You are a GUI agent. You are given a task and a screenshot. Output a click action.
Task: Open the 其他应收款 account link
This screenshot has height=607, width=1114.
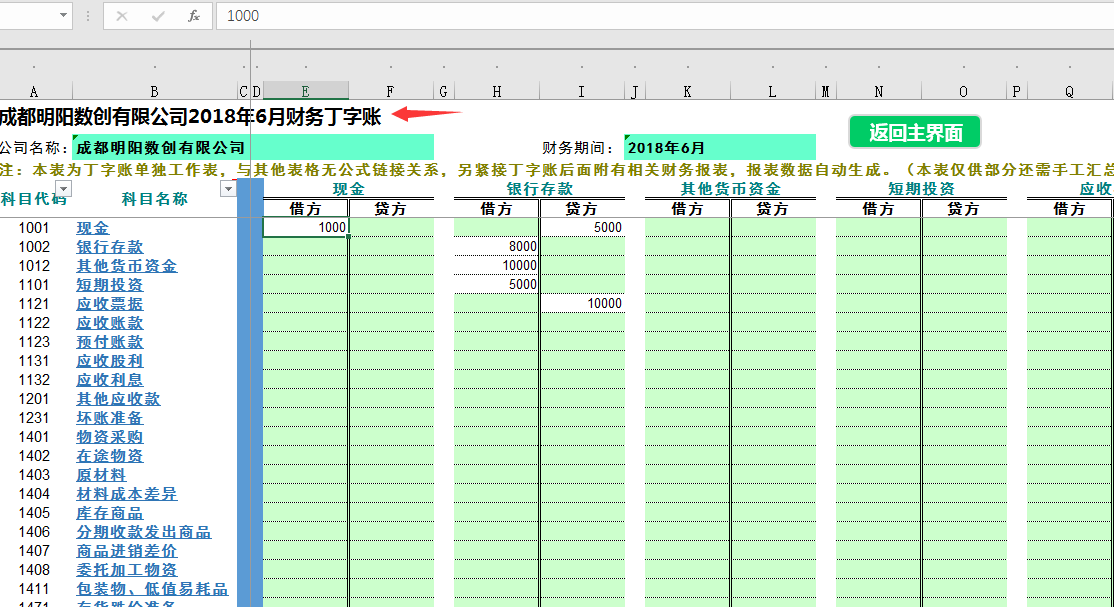click(x=118, y=399)
